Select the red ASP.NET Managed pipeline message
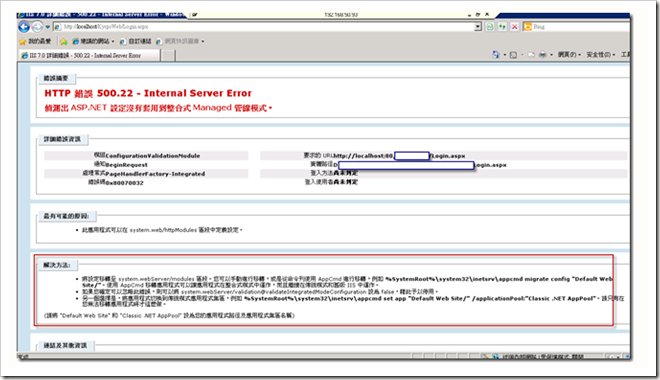This screenshot has width=660, height=380. point(158,108)
